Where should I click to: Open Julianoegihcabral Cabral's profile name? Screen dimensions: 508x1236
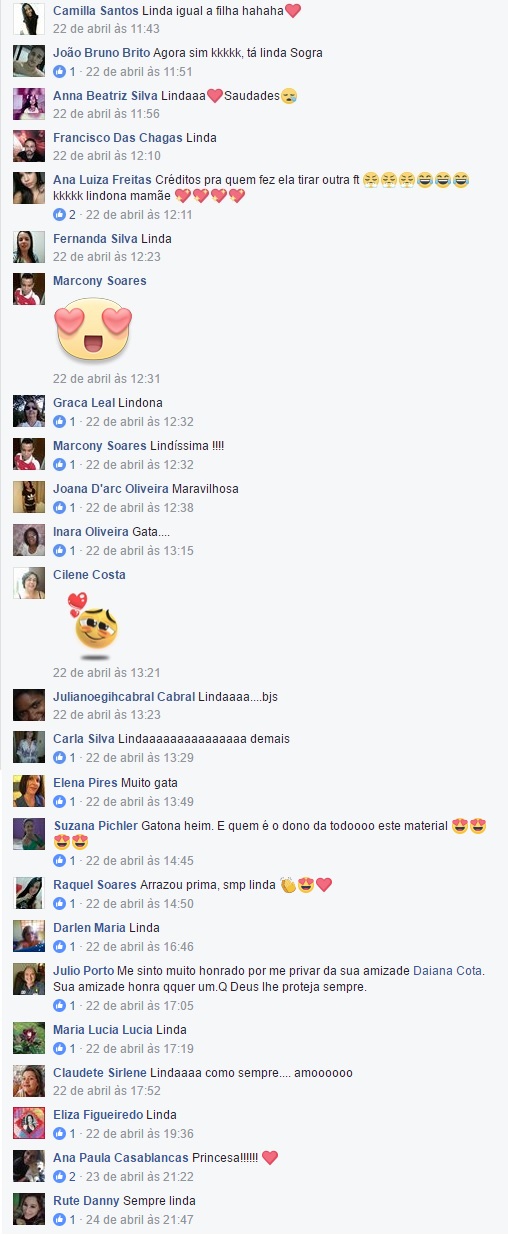click(124, 697)
